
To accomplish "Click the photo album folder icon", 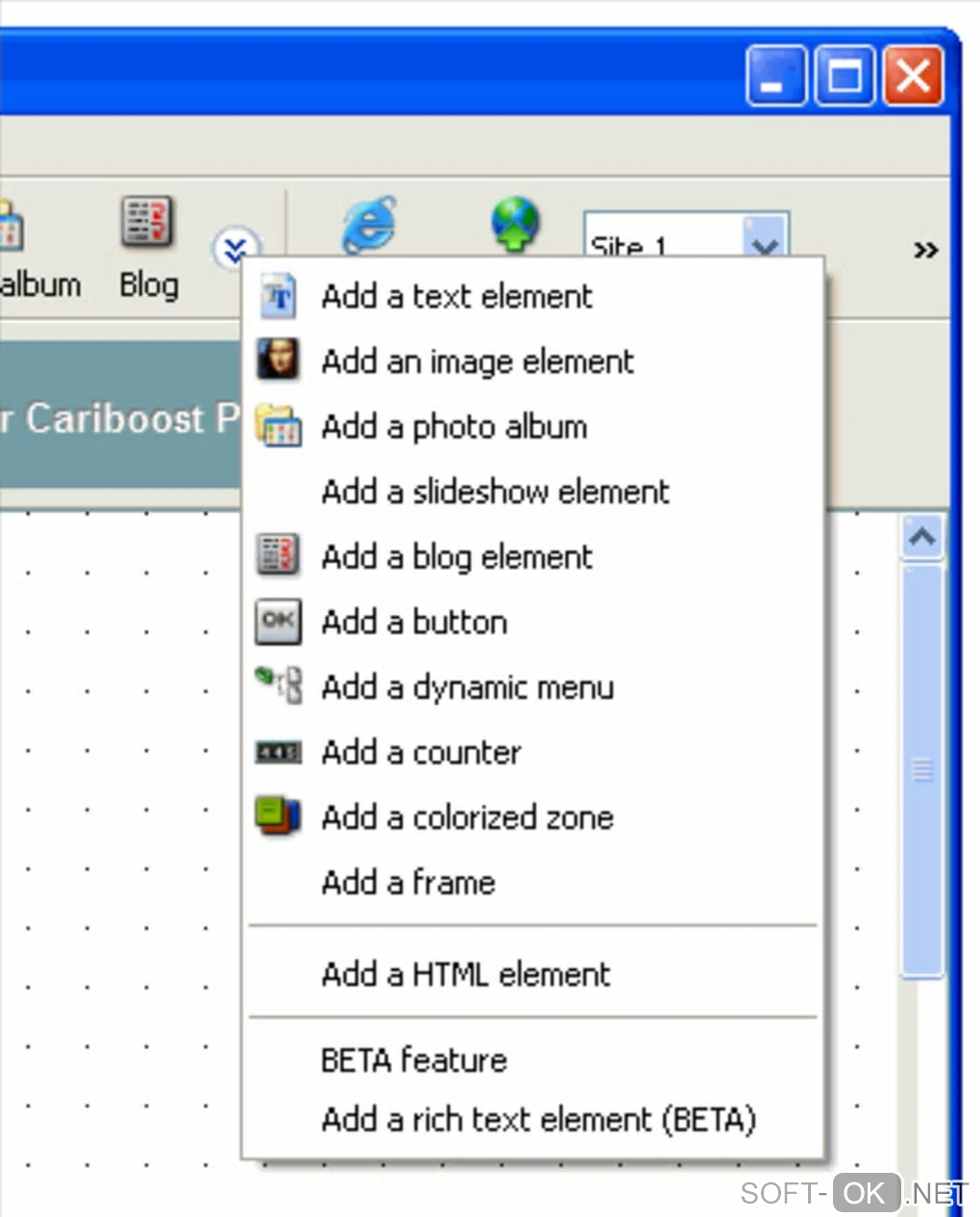I will (x=279, y=426).
